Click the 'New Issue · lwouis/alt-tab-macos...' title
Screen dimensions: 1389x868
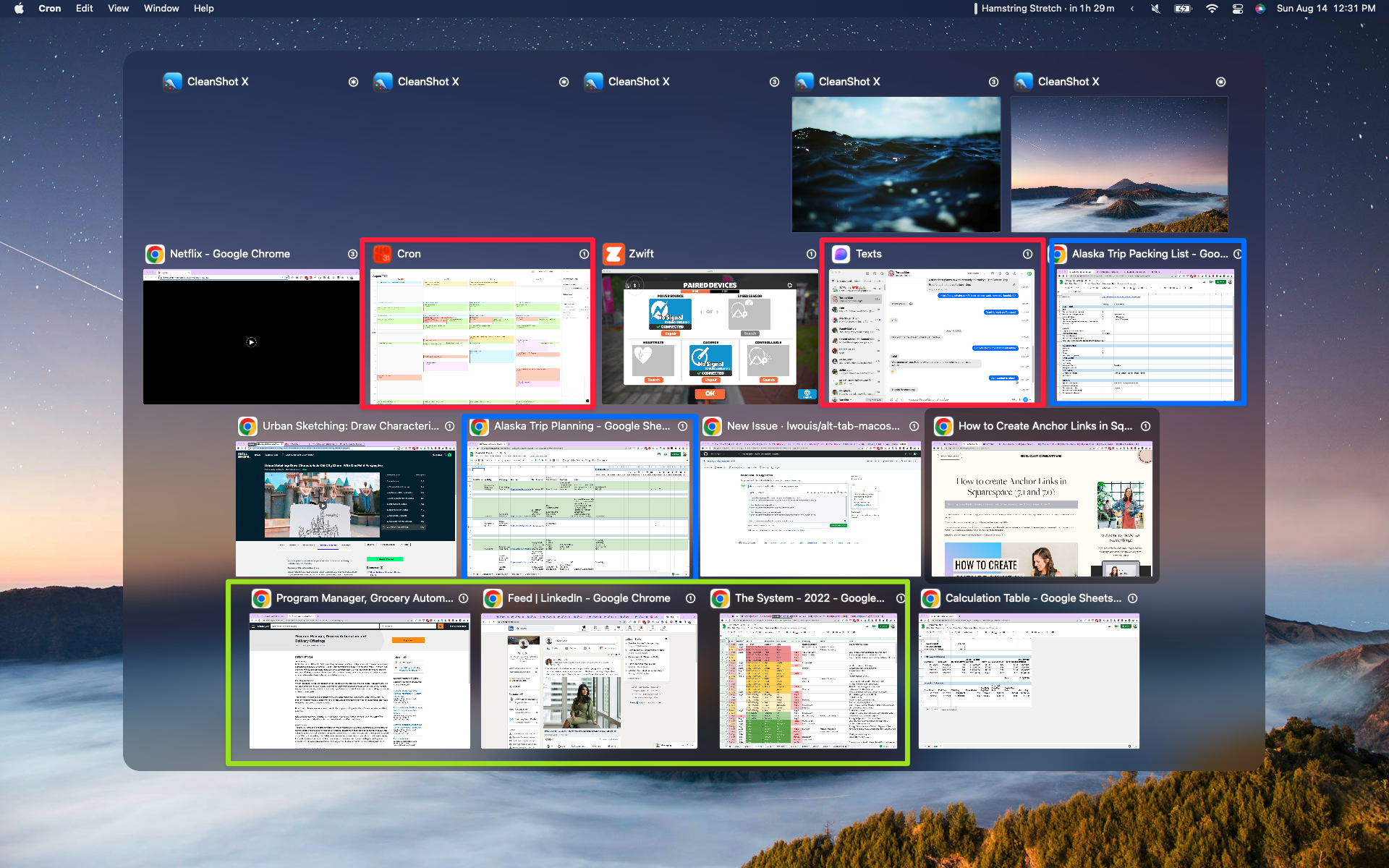[x=813, y=426]
